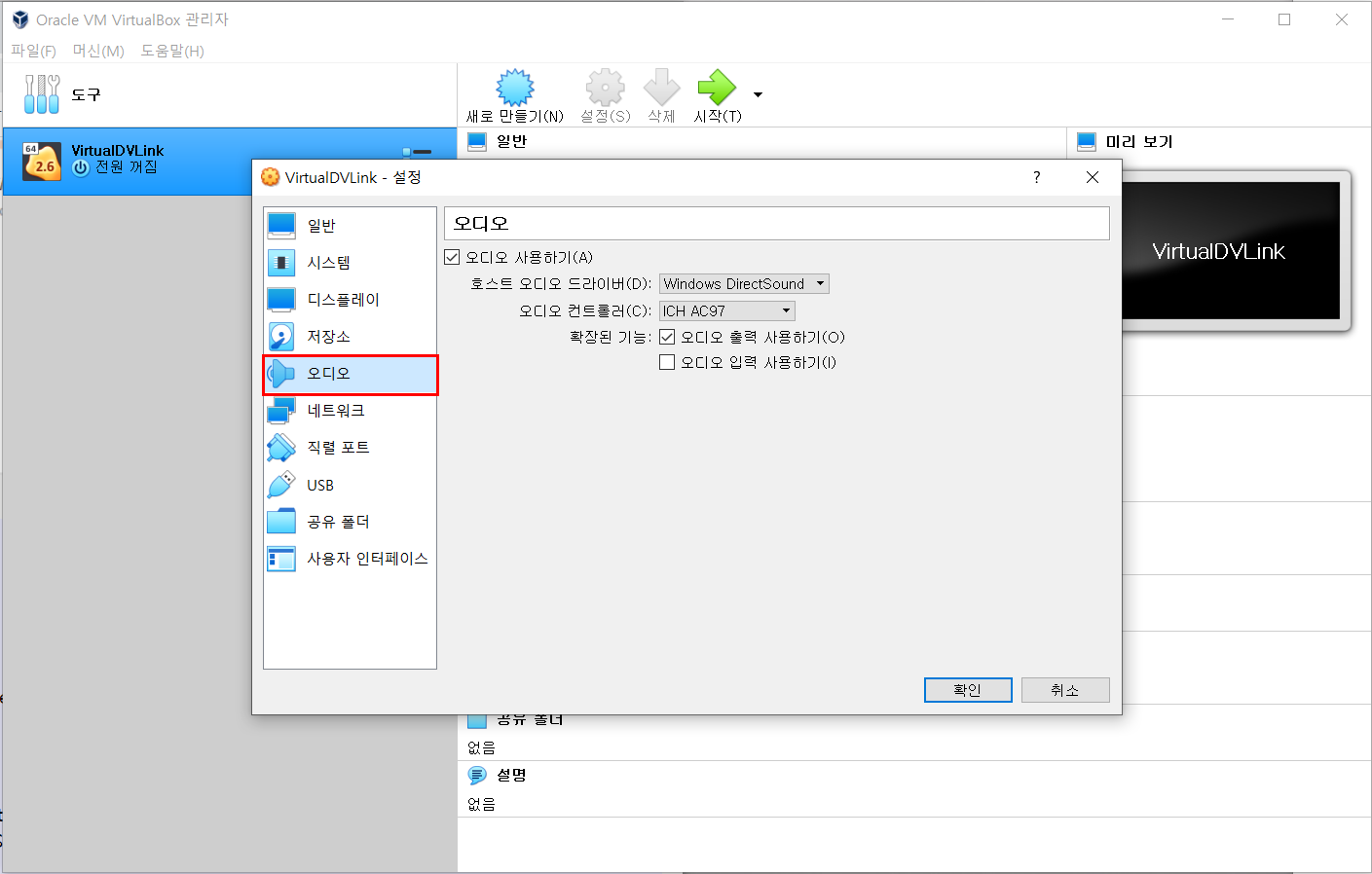Open the Help (도움말) menu
Image resolution: width=1372 pixels, height=874 pixels.
[172, 51]
